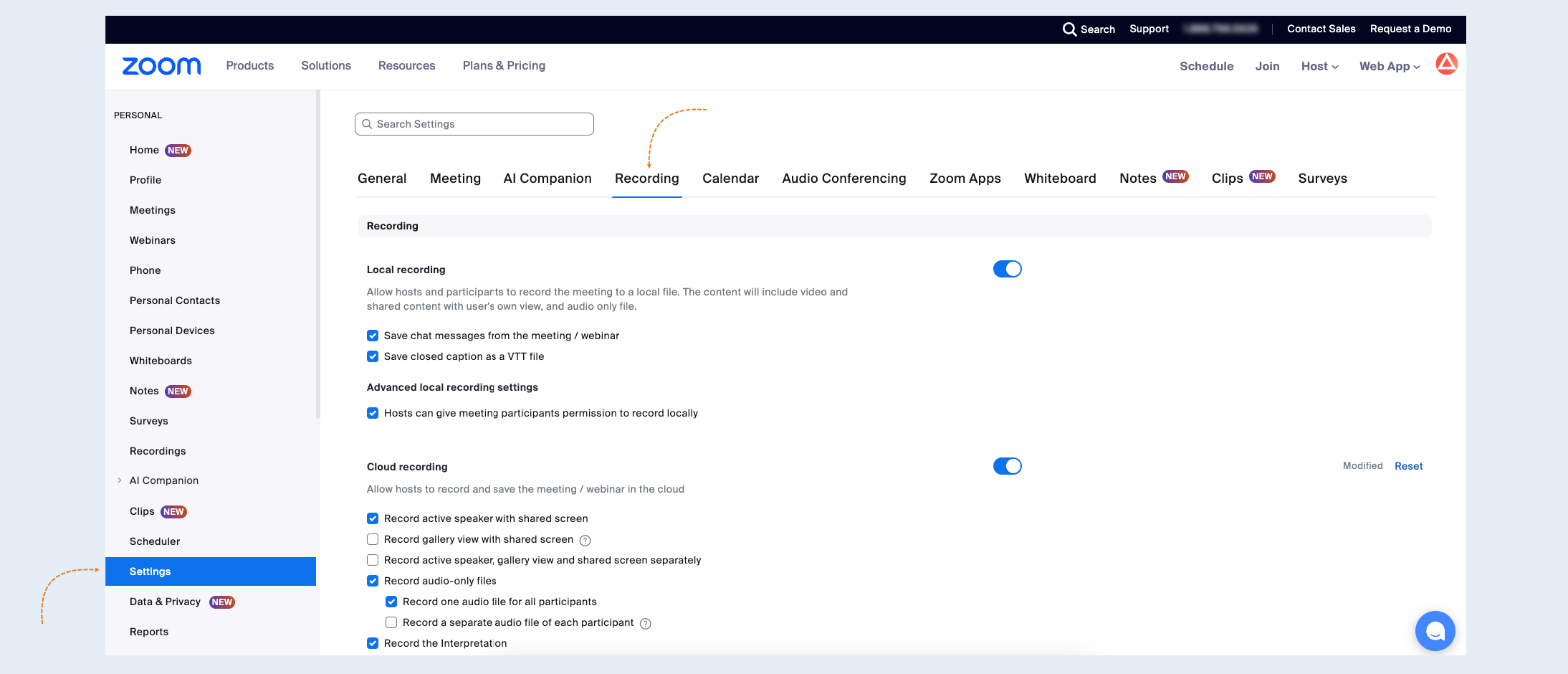Image resolution: width=1568 pixels, height=674 pixels.
Task: Switch to the Zoom Apps tab
Action: pos(965,179)
